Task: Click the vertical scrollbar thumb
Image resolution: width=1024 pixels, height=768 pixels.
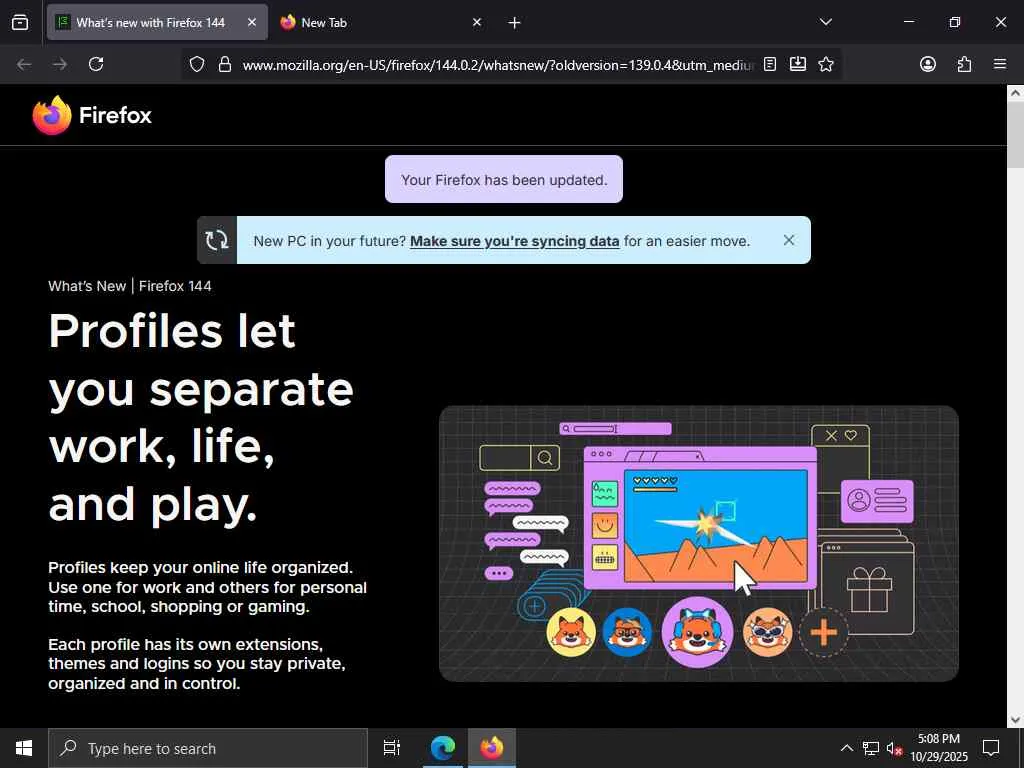Action: (x=1015, y=135)
